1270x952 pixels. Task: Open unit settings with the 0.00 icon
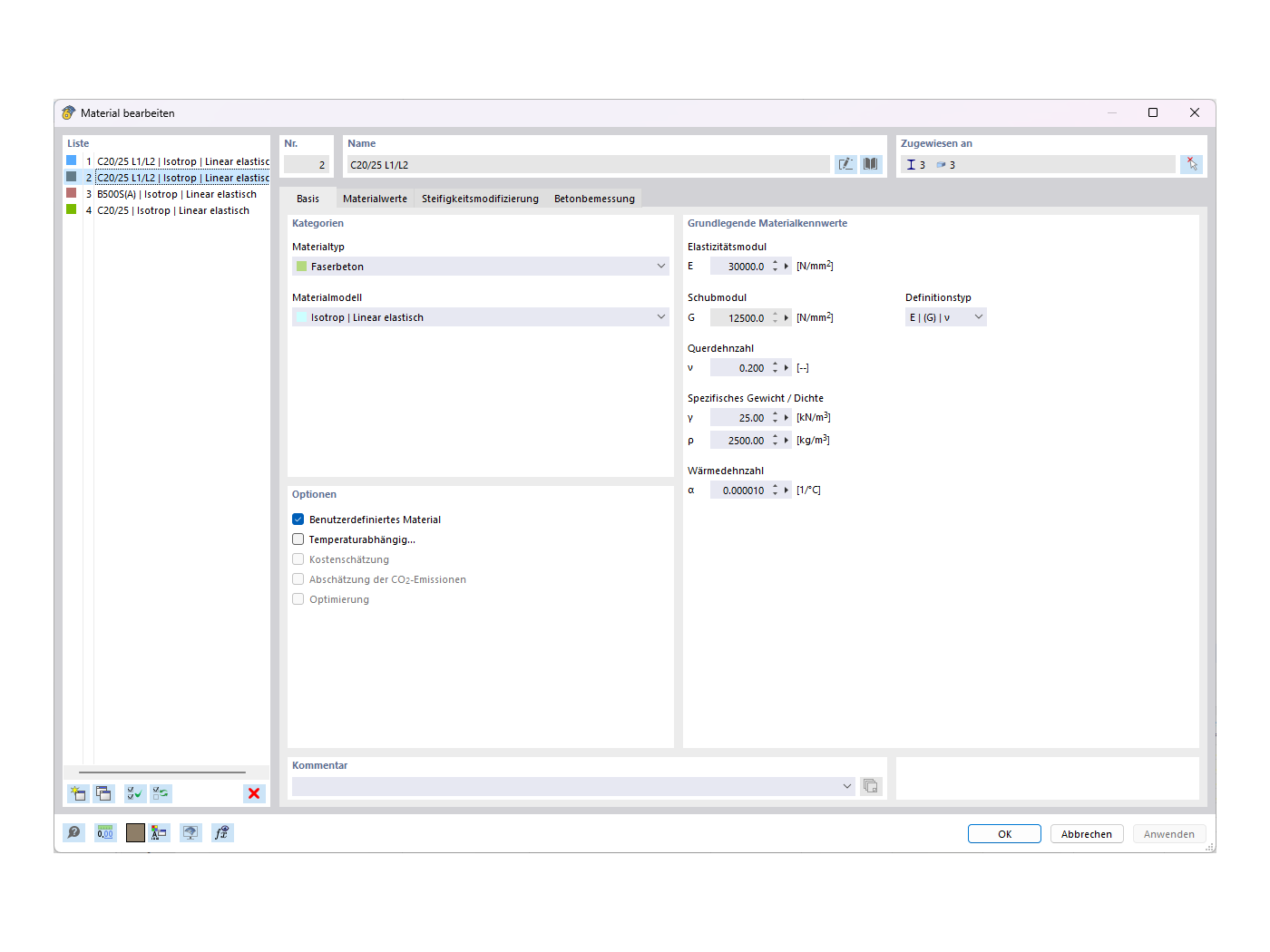pyautogui.click(x=105, y=832)
